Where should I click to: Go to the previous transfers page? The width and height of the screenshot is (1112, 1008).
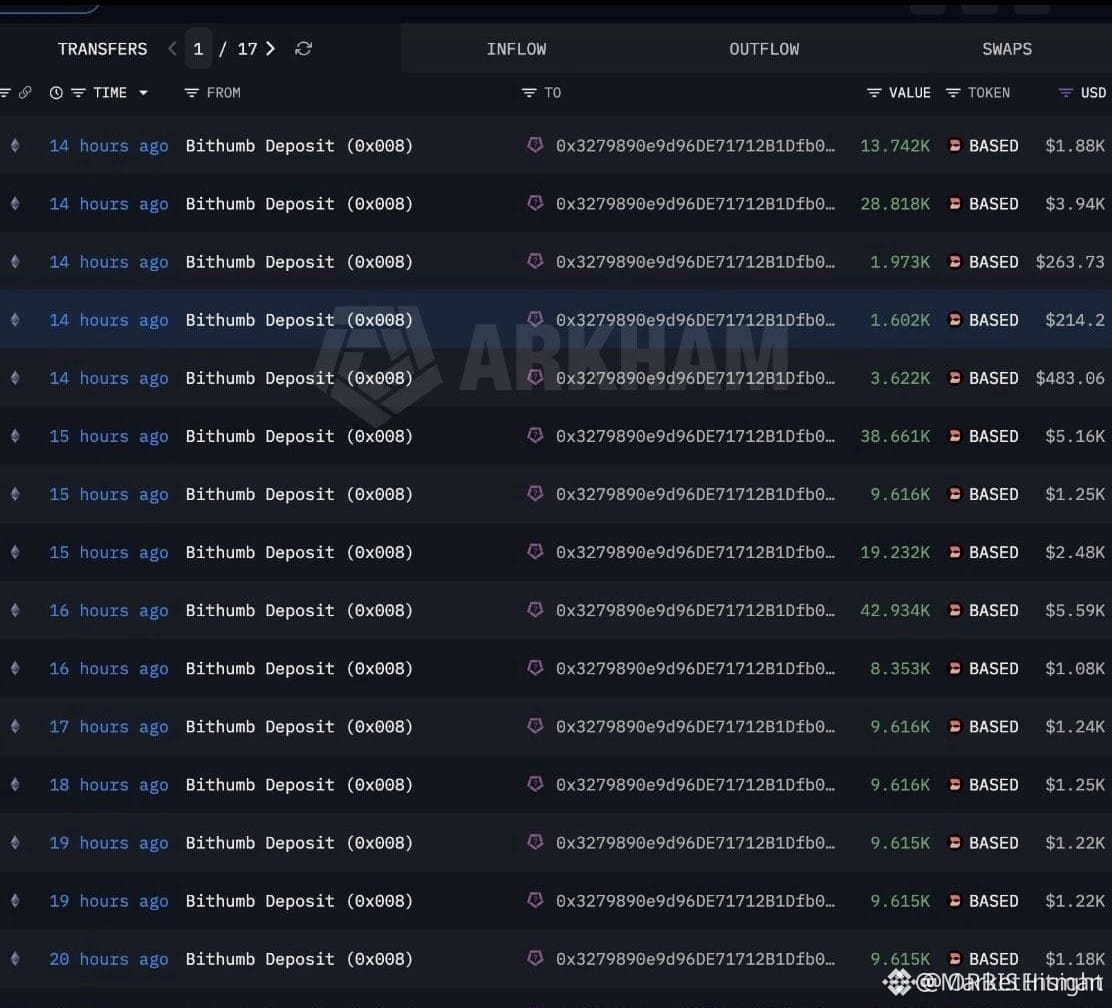(x=172, y=49)
